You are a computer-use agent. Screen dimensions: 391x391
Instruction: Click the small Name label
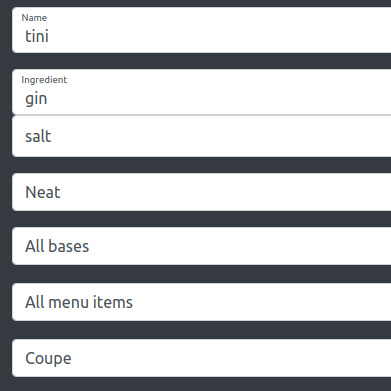pyautogui.click(x=34, y=18)
